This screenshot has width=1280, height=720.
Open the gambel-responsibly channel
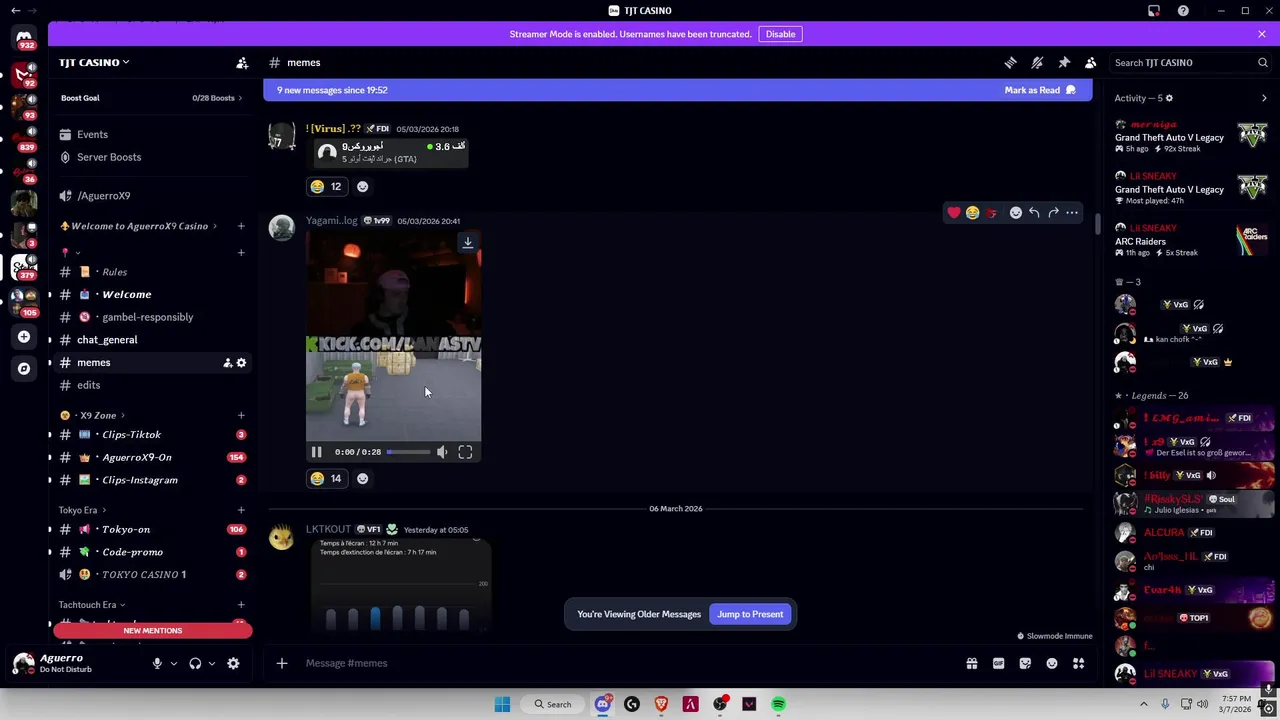pos(147,317)
